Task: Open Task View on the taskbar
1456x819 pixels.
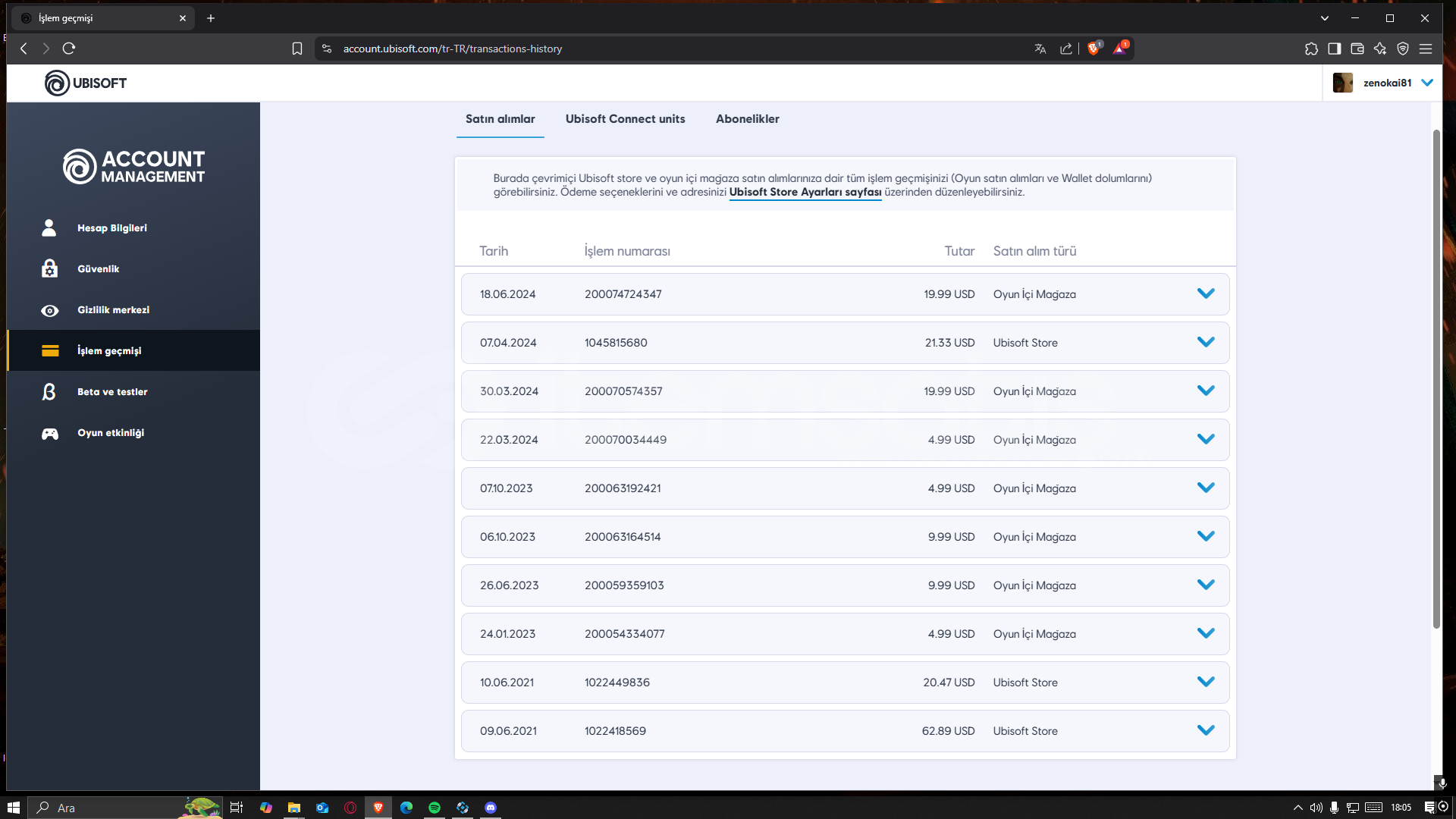Action: pos(237,808)
